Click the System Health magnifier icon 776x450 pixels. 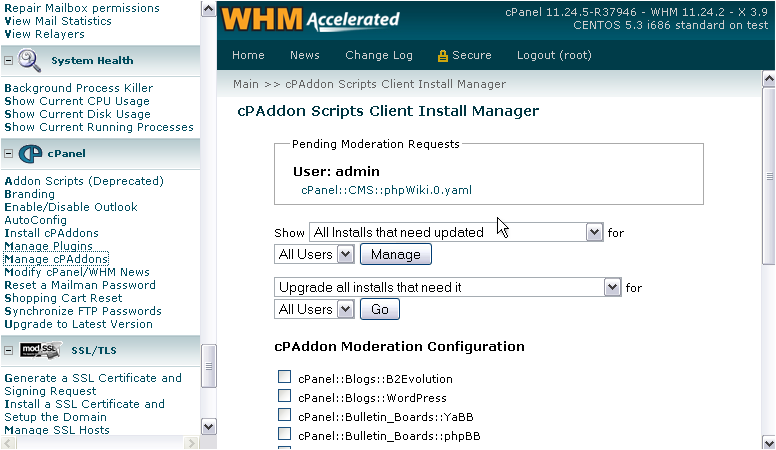pos(29,60)
